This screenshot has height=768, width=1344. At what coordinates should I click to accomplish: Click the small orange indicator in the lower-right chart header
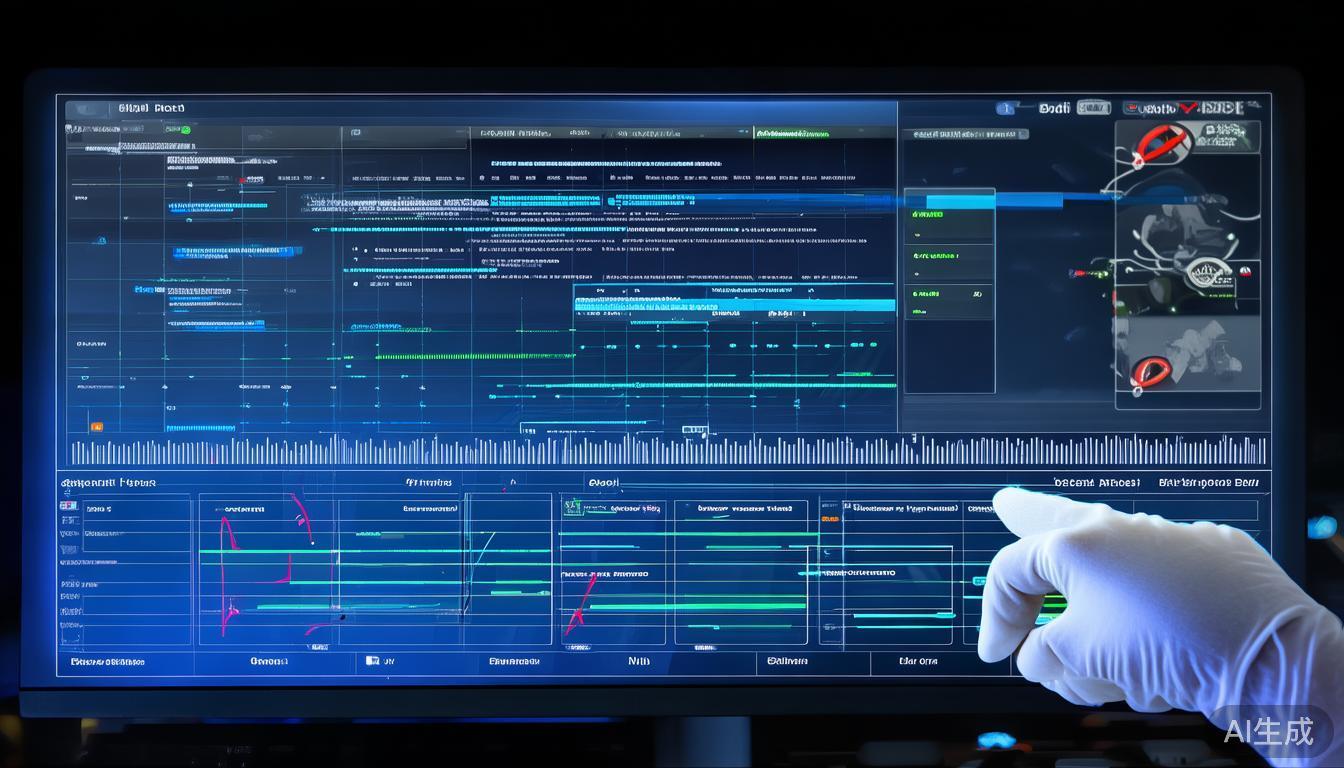click(x=830, y=519)
